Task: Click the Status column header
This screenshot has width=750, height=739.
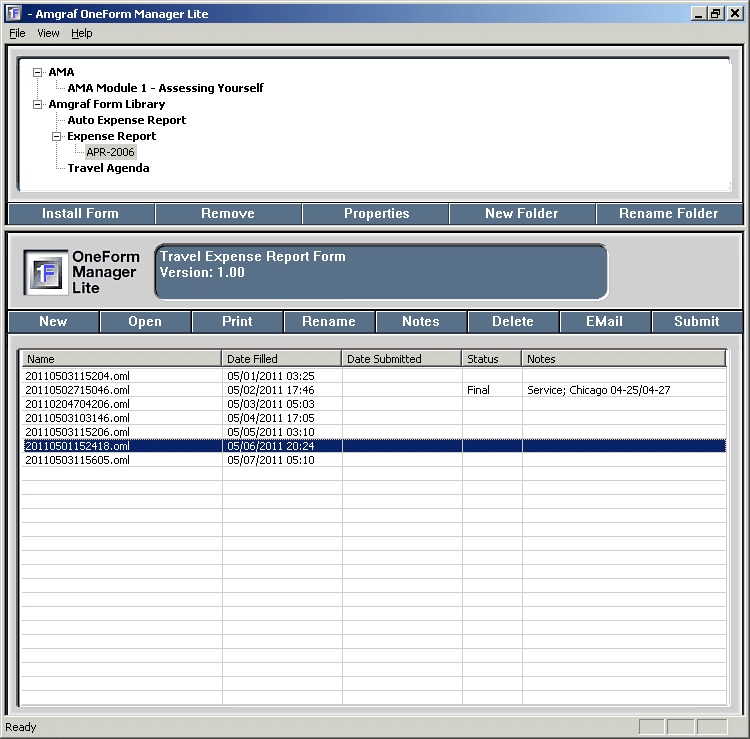Action: coord(491,358)
